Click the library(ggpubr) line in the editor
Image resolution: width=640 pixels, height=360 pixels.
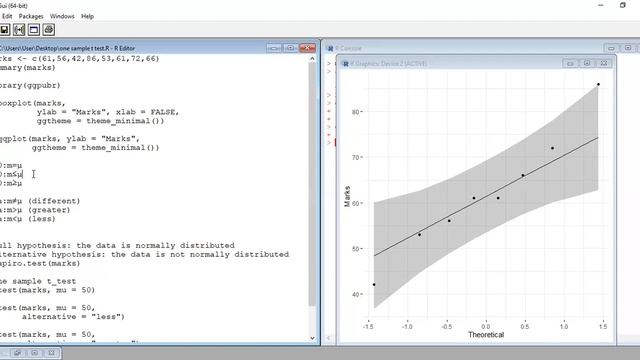pos(30,85)
